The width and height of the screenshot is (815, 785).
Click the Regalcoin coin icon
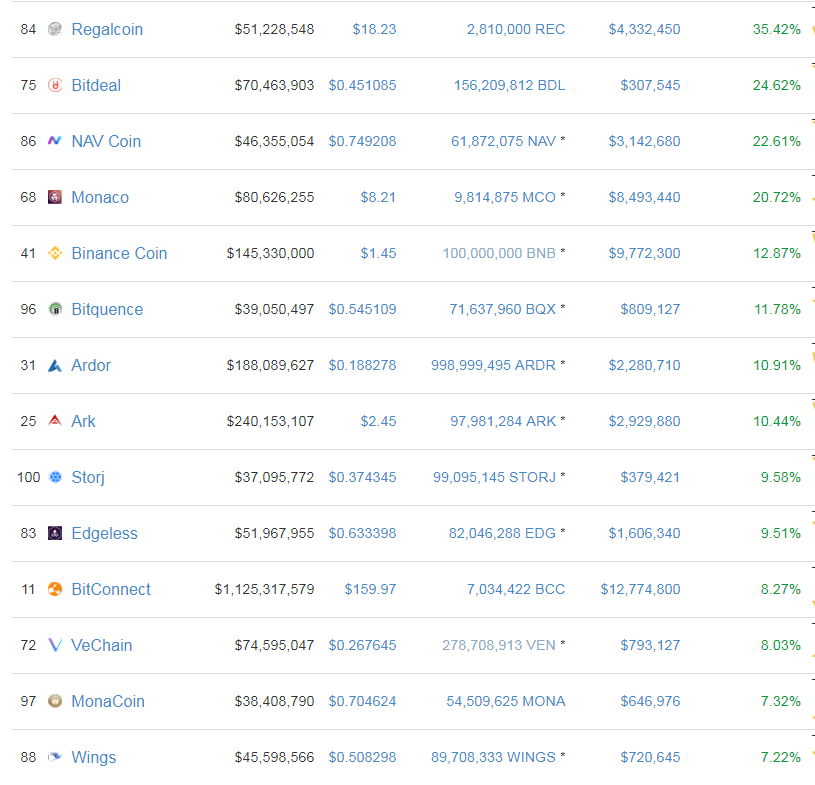55,29
